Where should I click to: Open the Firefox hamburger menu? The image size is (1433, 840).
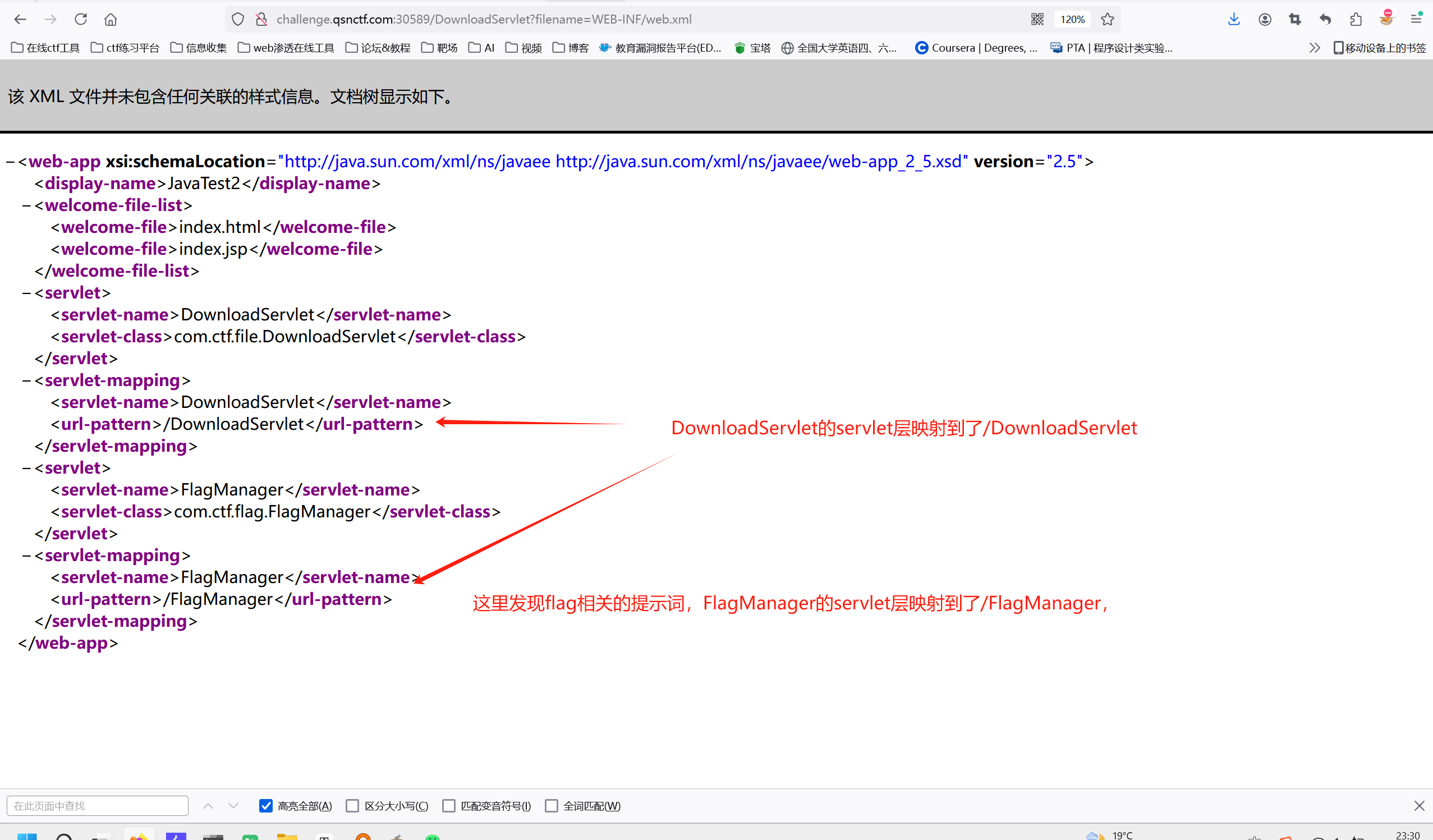(x=1417, y=19)
